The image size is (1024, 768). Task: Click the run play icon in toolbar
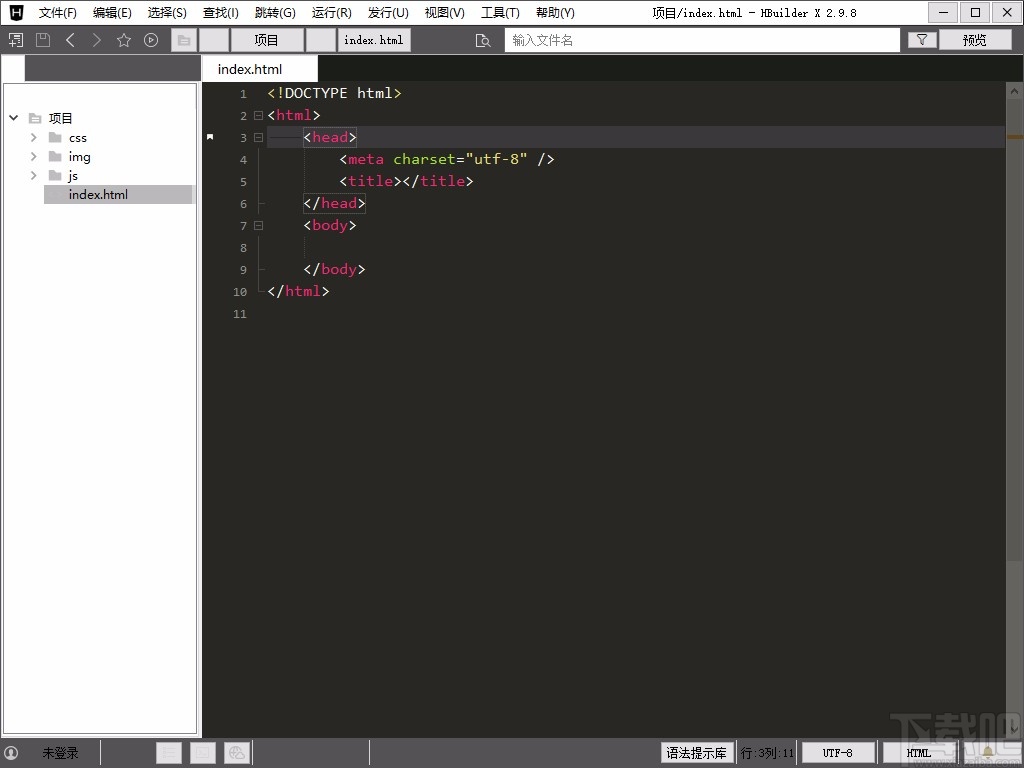(x=151, y=40)
